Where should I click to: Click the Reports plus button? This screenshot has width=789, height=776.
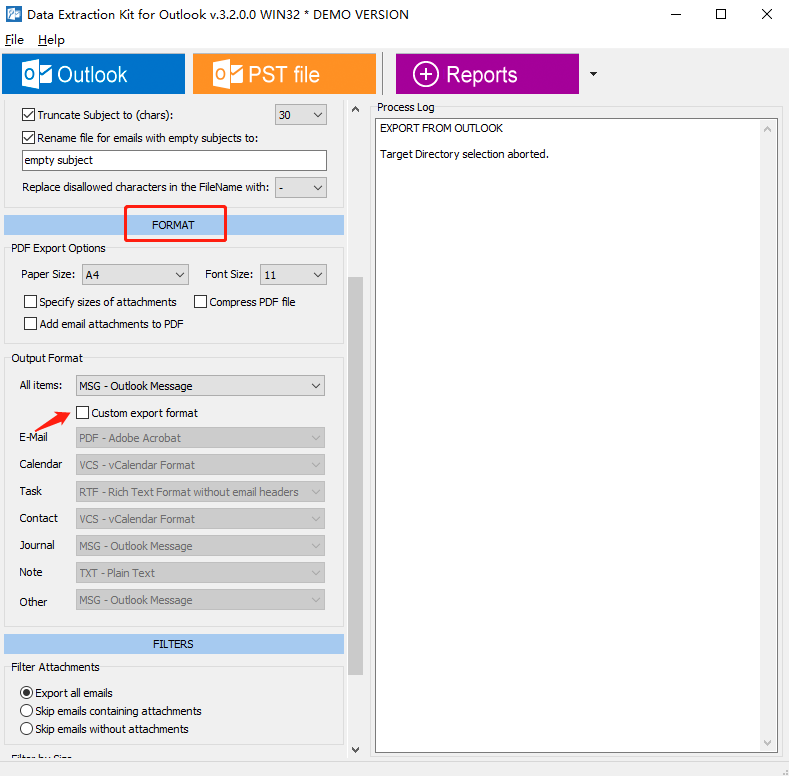(x=487, y=74)
